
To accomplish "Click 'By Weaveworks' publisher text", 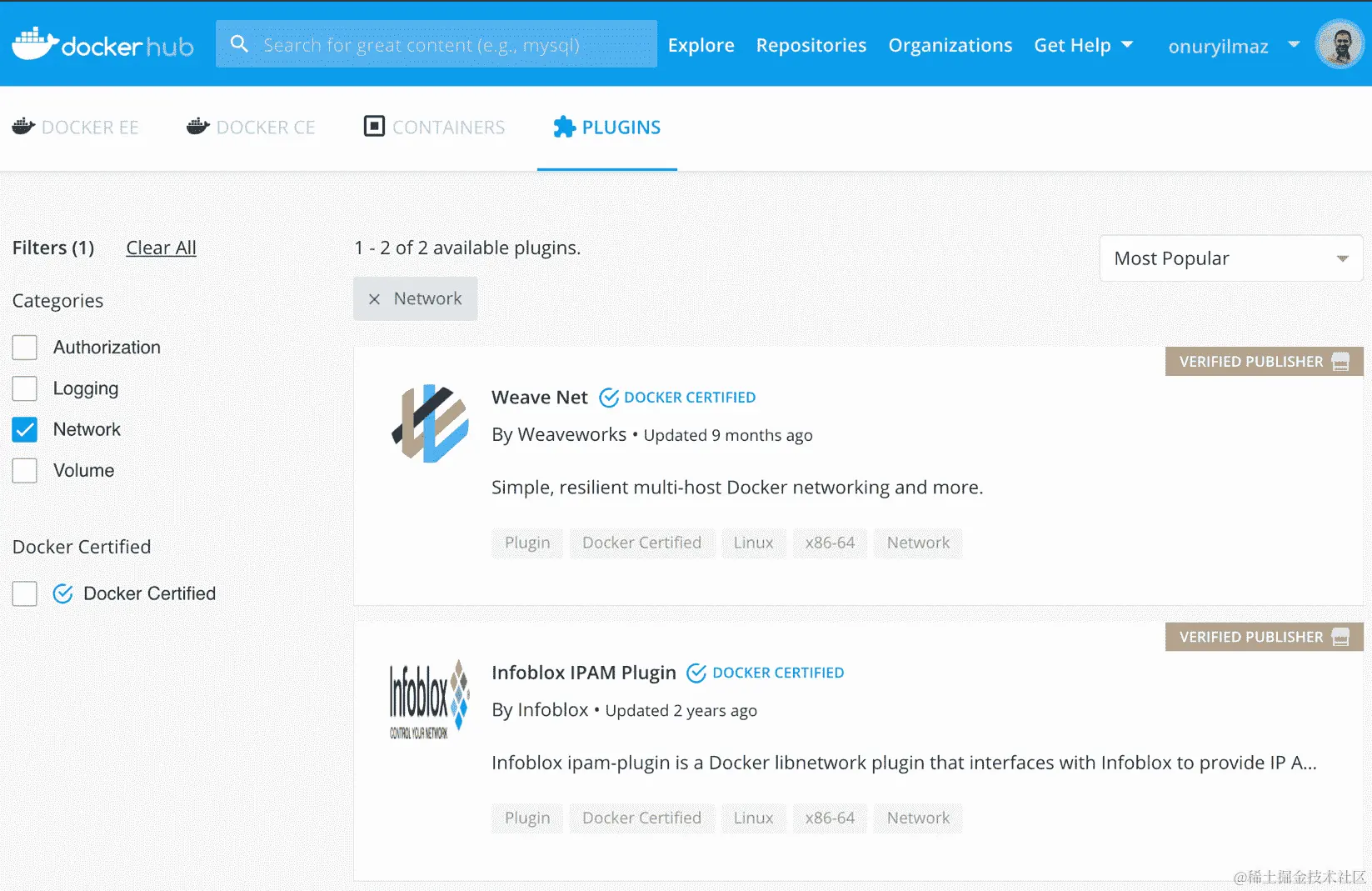I will coord(559,434).
